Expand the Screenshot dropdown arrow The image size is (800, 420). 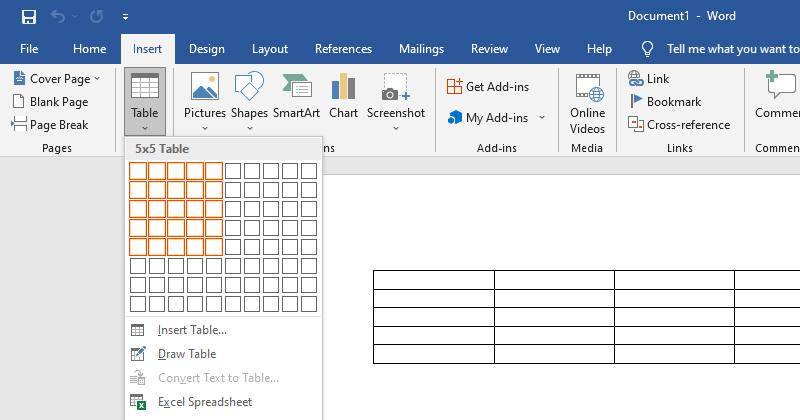click(396, 128)
